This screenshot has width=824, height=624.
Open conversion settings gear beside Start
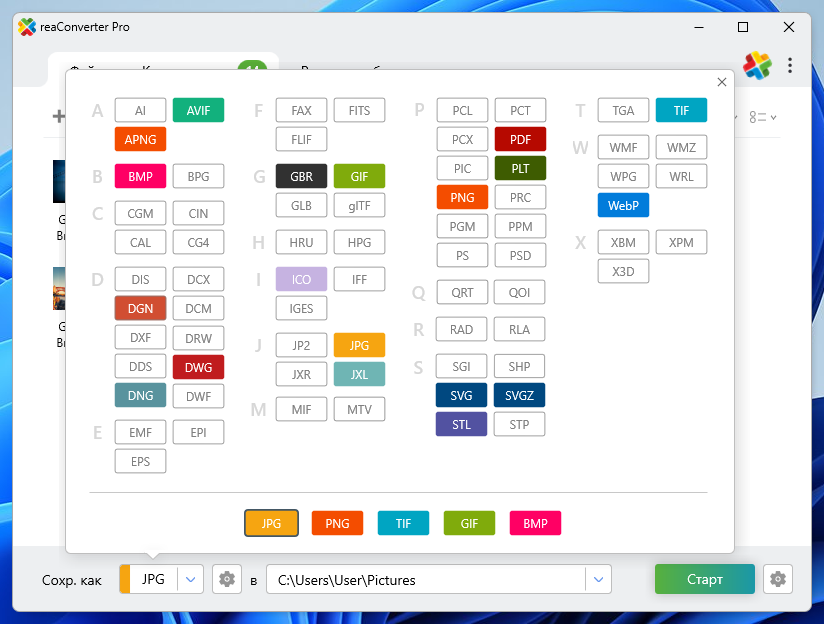(778, 579)
